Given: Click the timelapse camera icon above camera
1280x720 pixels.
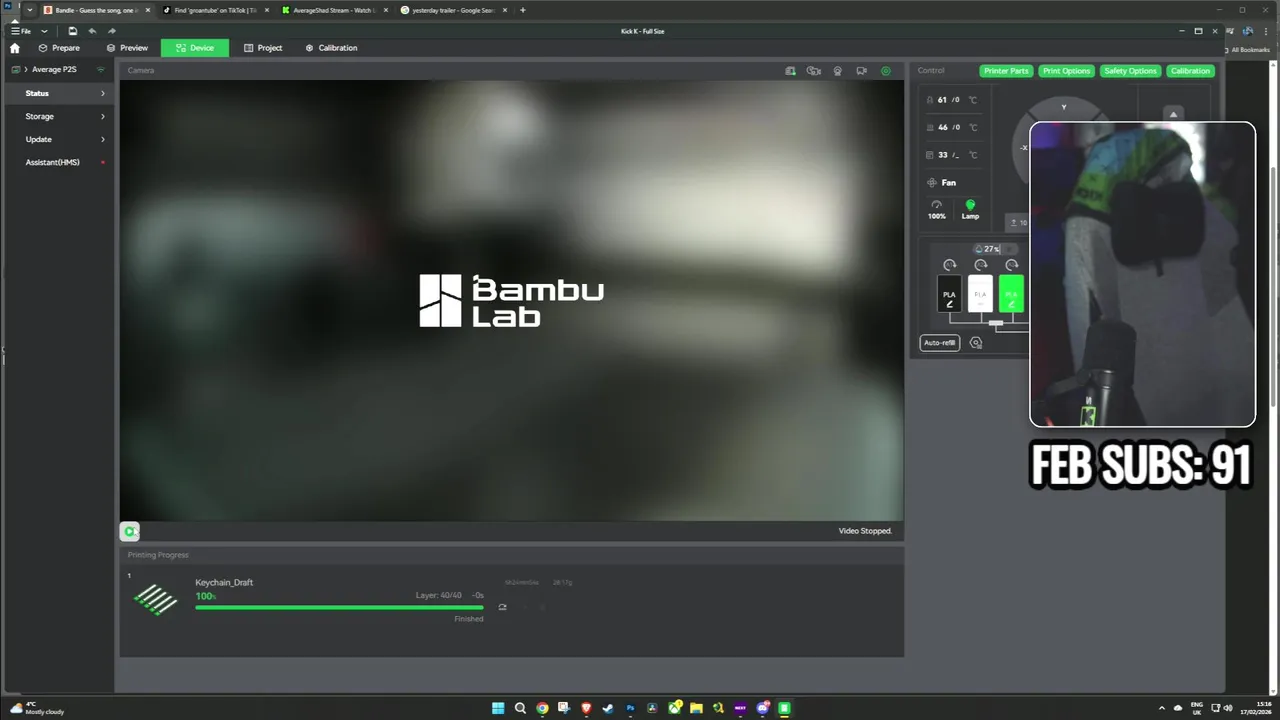Looking at the screenshot, I should click(x=814, y=71).
